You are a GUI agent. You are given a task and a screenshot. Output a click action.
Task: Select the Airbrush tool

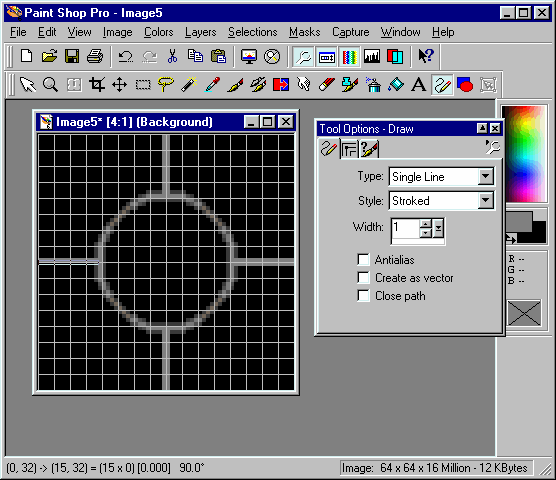click(x=373, y=85)
